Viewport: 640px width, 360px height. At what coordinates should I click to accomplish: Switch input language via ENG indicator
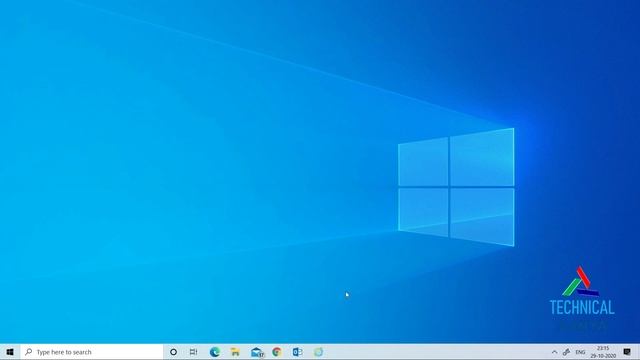pos(580,352)
